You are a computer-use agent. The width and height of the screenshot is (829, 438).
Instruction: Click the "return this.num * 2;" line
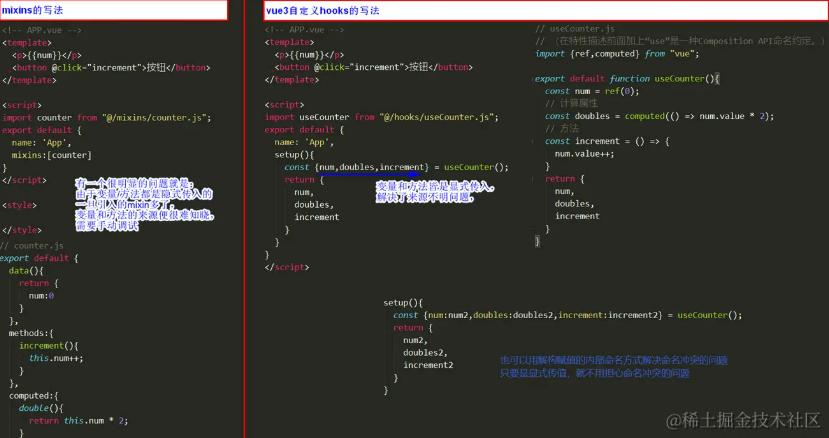pyautogui.click(x=78, y=421)
